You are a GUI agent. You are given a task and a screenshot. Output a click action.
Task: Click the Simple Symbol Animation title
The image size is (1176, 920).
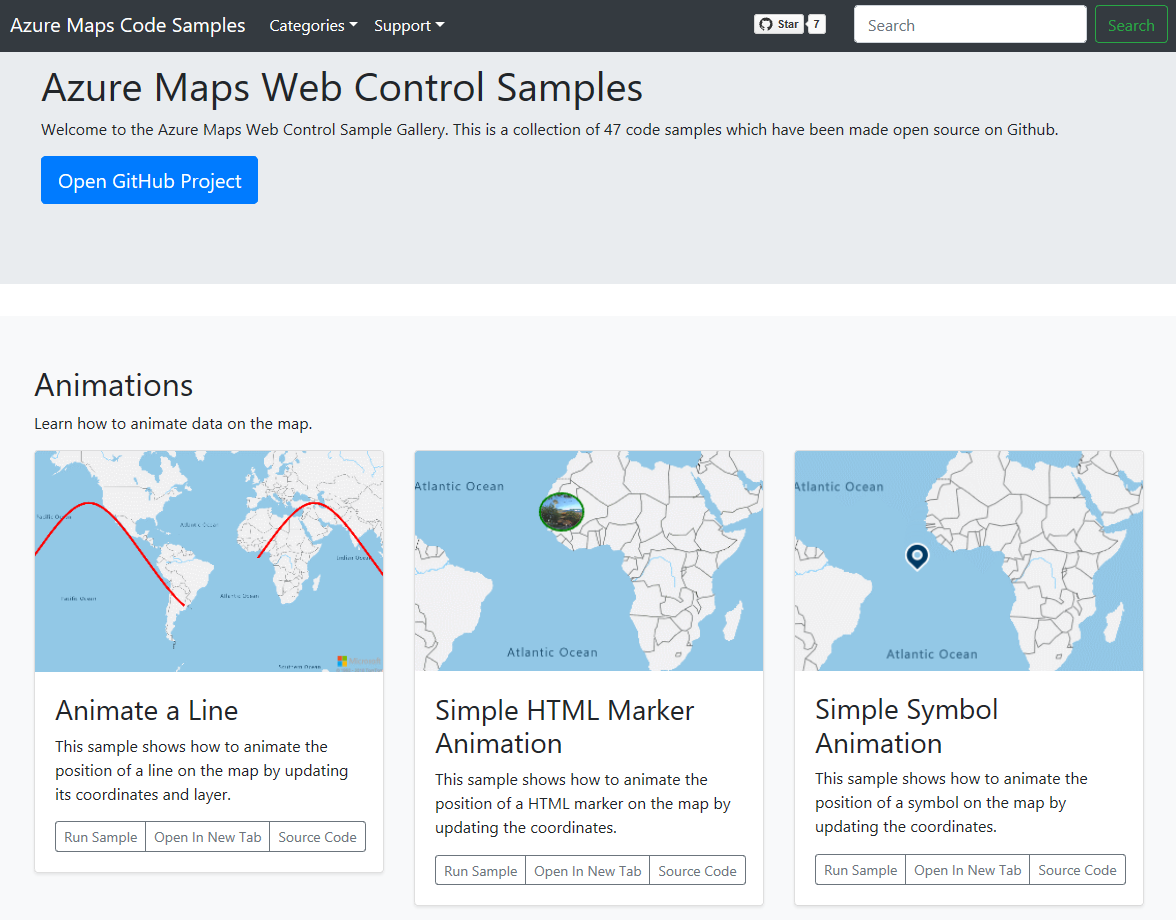907,726
